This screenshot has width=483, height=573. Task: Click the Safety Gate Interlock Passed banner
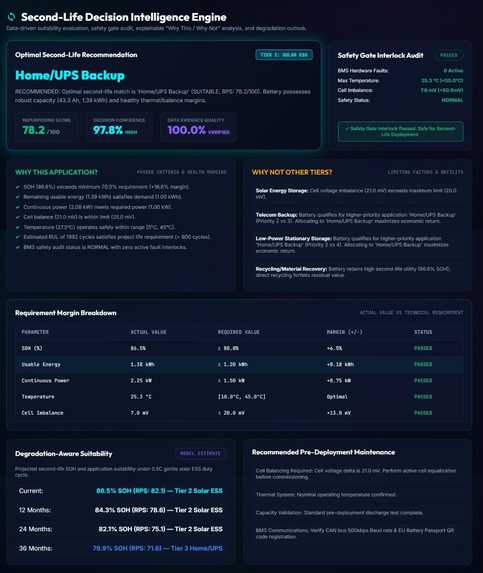pos(400,132)
